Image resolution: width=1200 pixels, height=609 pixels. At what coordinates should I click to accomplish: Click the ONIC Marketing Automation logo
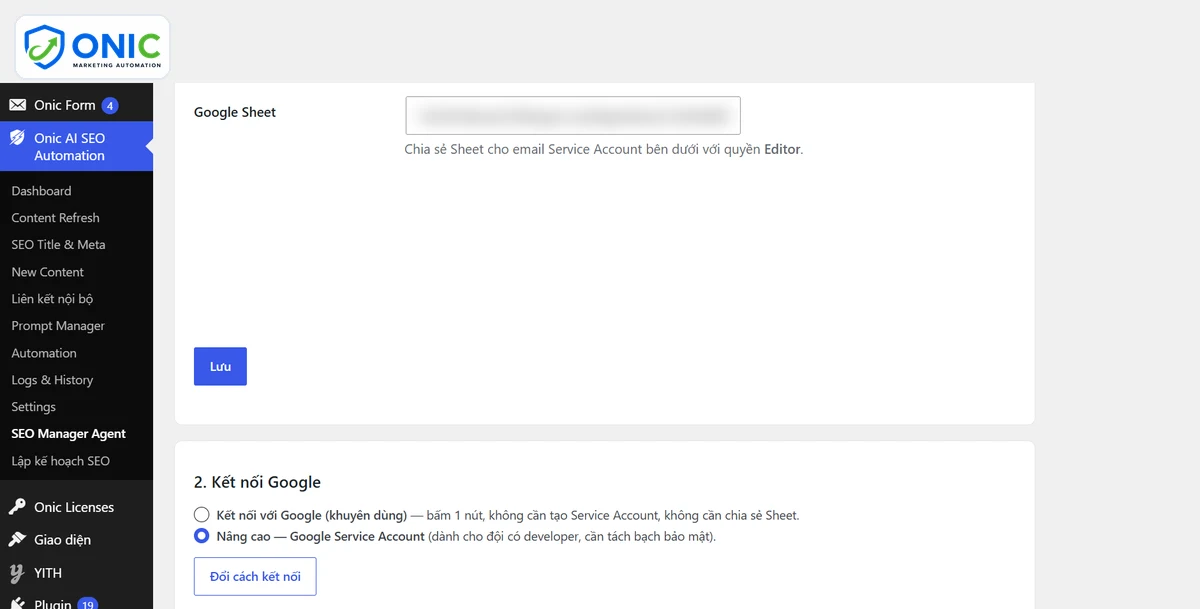click(x=93, y=47)
